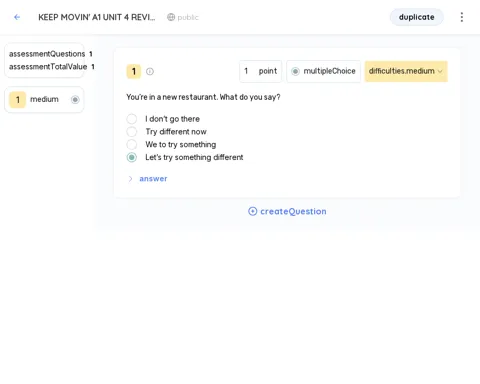This screenshot has width=480, height=384.
Task: Expand the answer section chevron
Action: 130,179
